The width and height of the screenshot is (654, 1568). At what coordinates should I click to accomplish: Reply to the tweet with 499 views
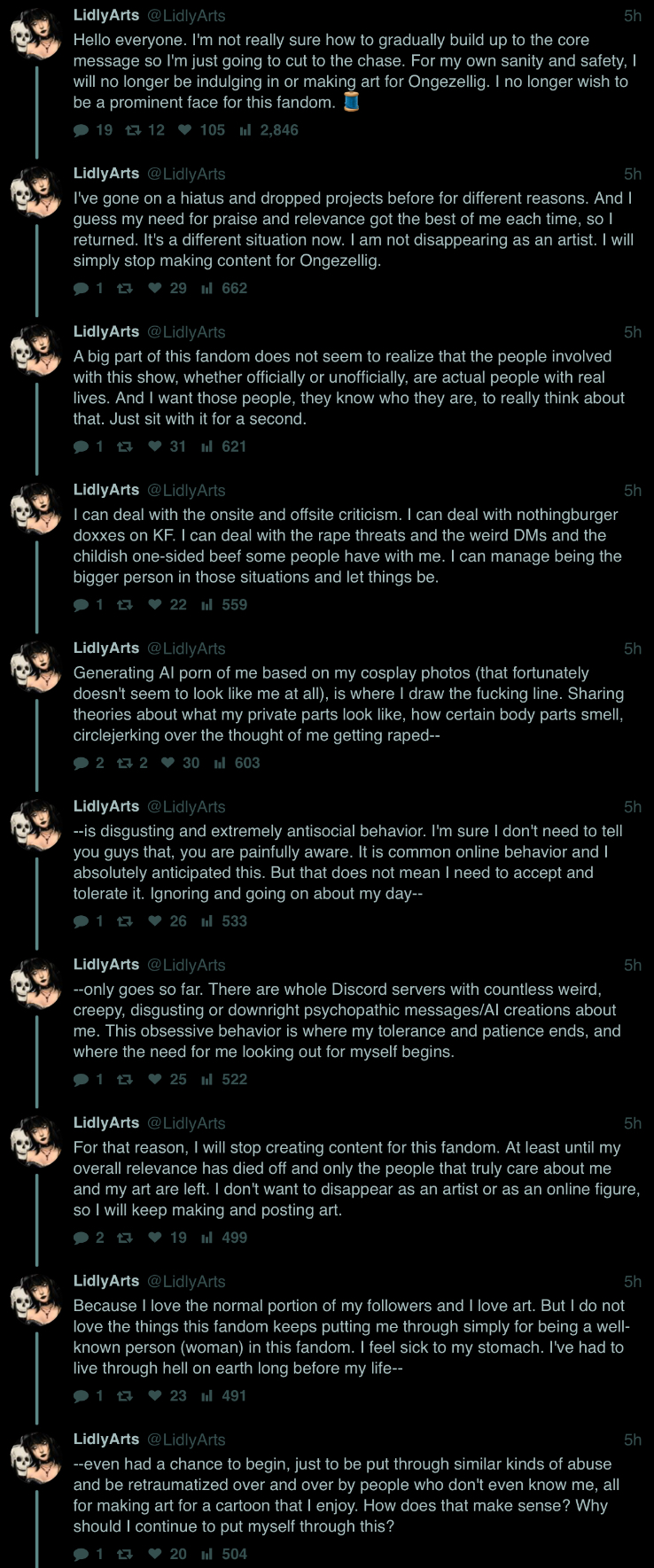(82, 1238)
